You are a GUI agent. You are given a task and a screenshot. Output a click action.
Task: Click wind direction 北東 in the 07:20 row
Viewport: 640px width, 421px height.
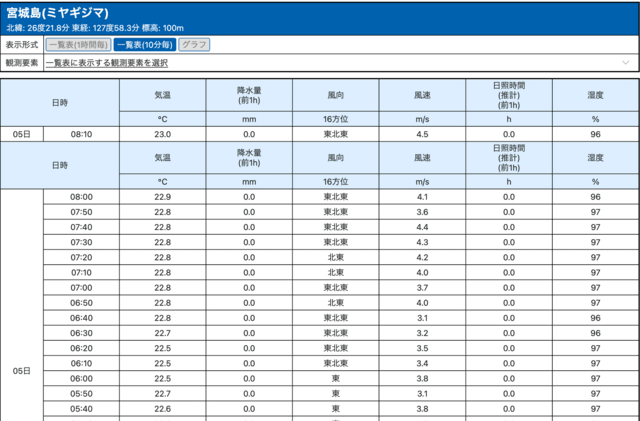(336, 257)
